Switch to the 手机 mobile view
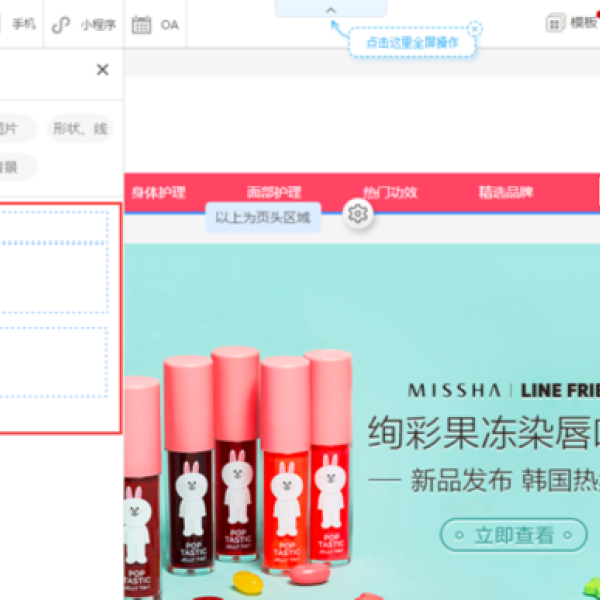This screenshot has height=600, width=600. click(x=24, y=24)
